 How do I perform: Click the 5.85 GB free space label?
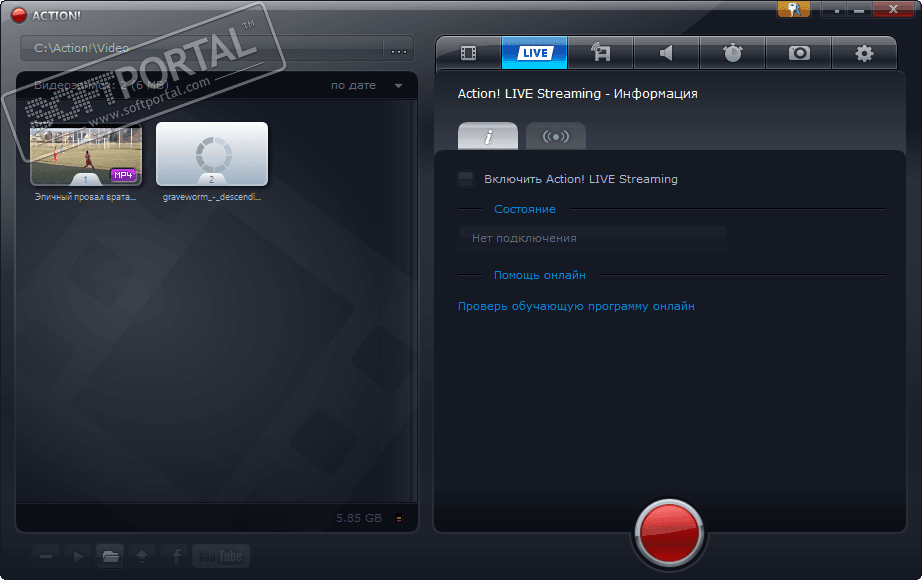point(359,518)
